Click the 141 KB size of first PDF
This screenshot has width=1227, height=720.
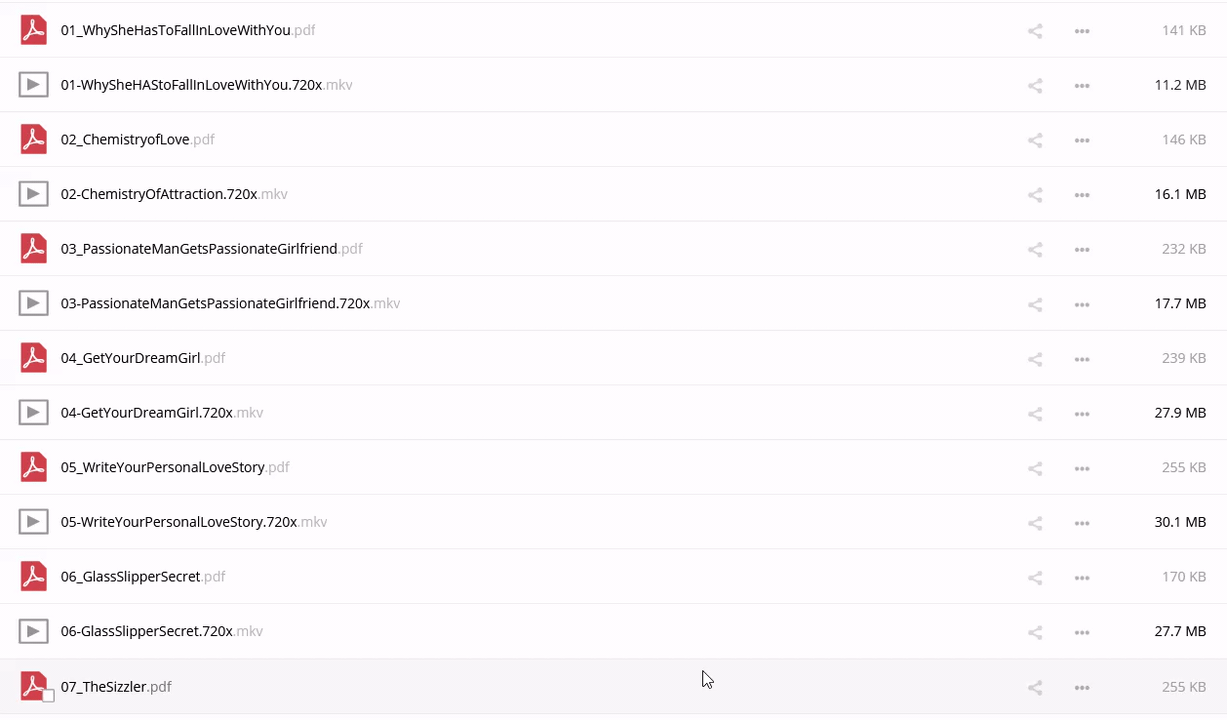(1183, 31)
